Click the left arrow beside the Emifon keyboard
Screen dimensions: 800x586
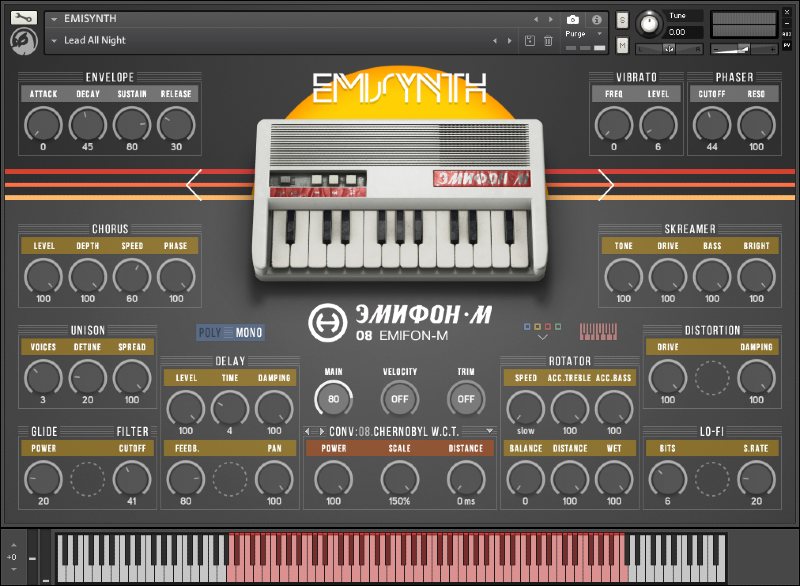tap(193, 183)
